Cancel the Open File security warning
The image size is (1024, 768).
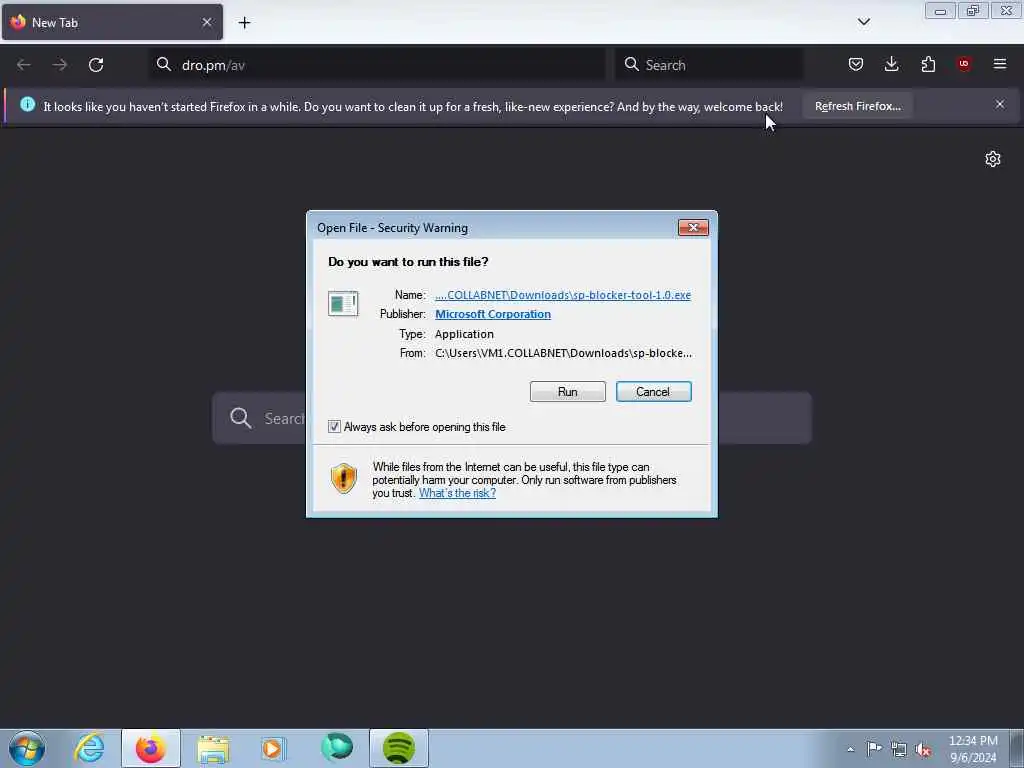[x=653, y=392]
